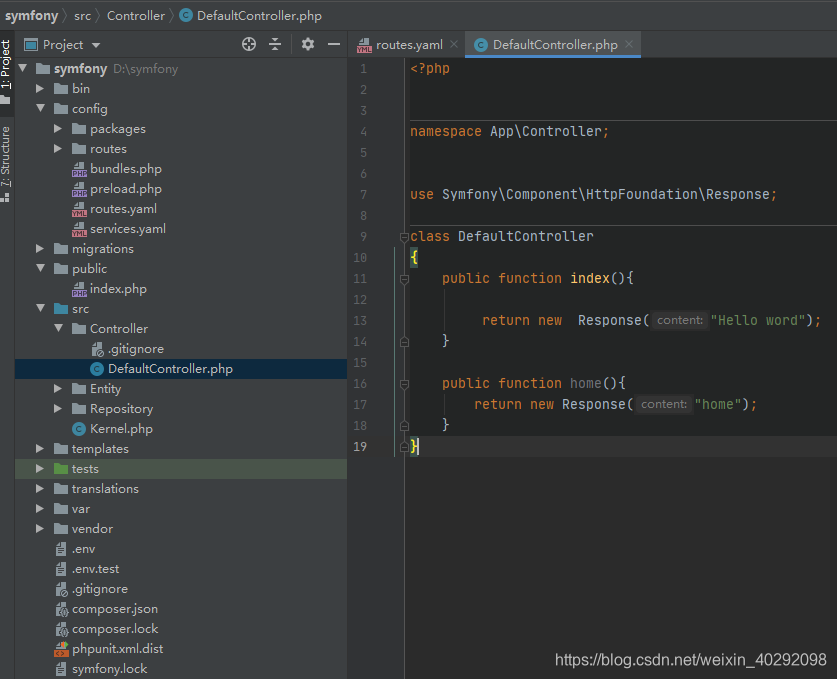Click Controller in the breadcrumb bar
837x679 pixels.
[136, 15]
